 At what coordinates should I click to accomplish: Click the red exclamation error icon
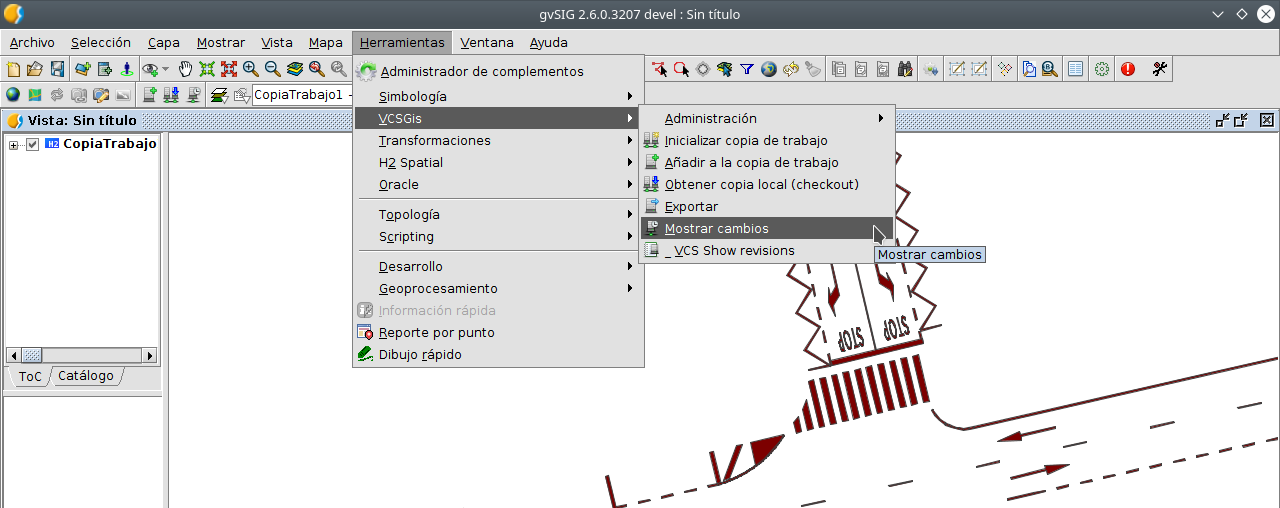(x=1128, y=69)
